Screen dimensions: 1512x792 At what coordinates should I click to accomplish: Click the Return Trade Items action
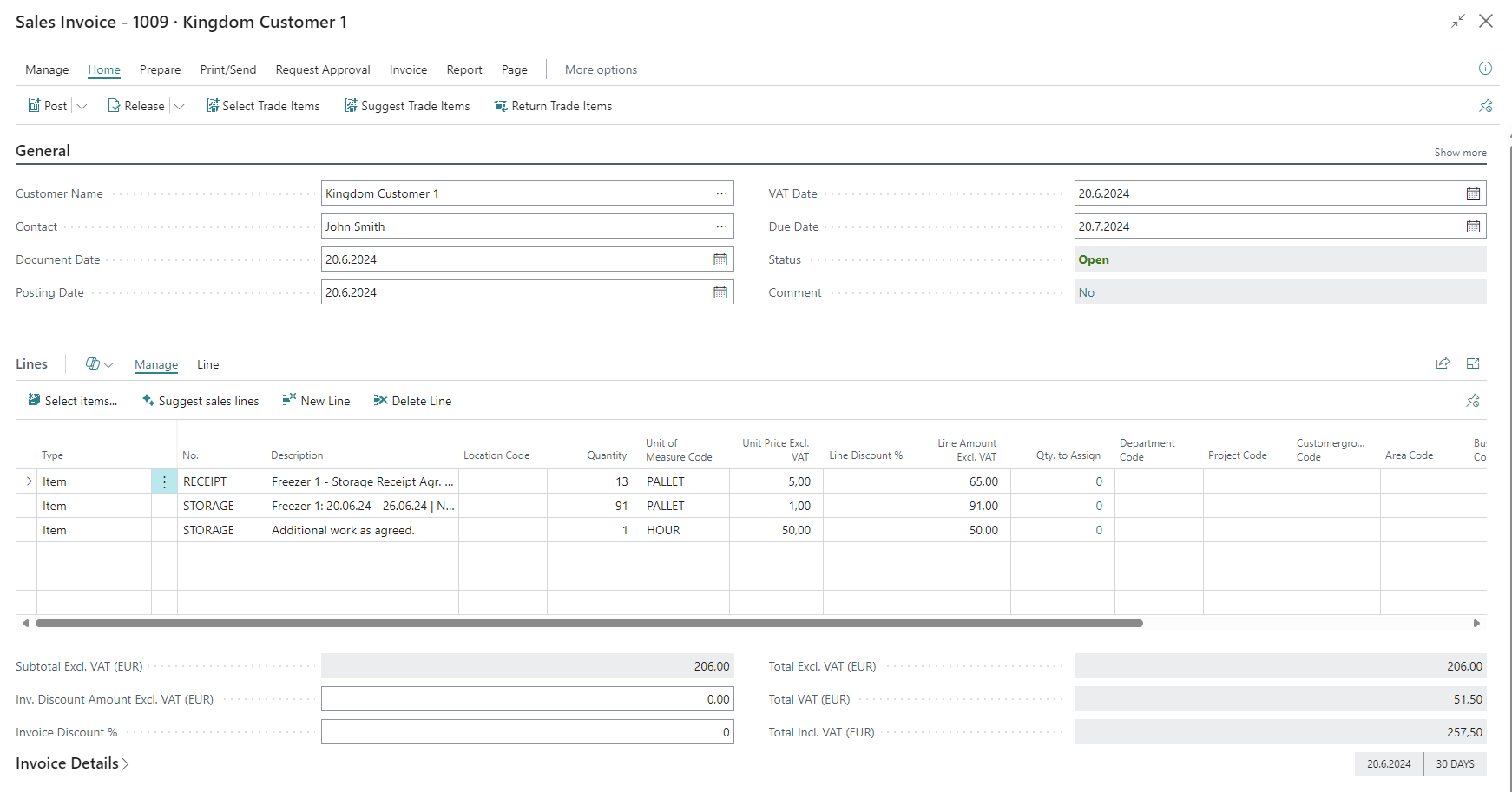553,106
